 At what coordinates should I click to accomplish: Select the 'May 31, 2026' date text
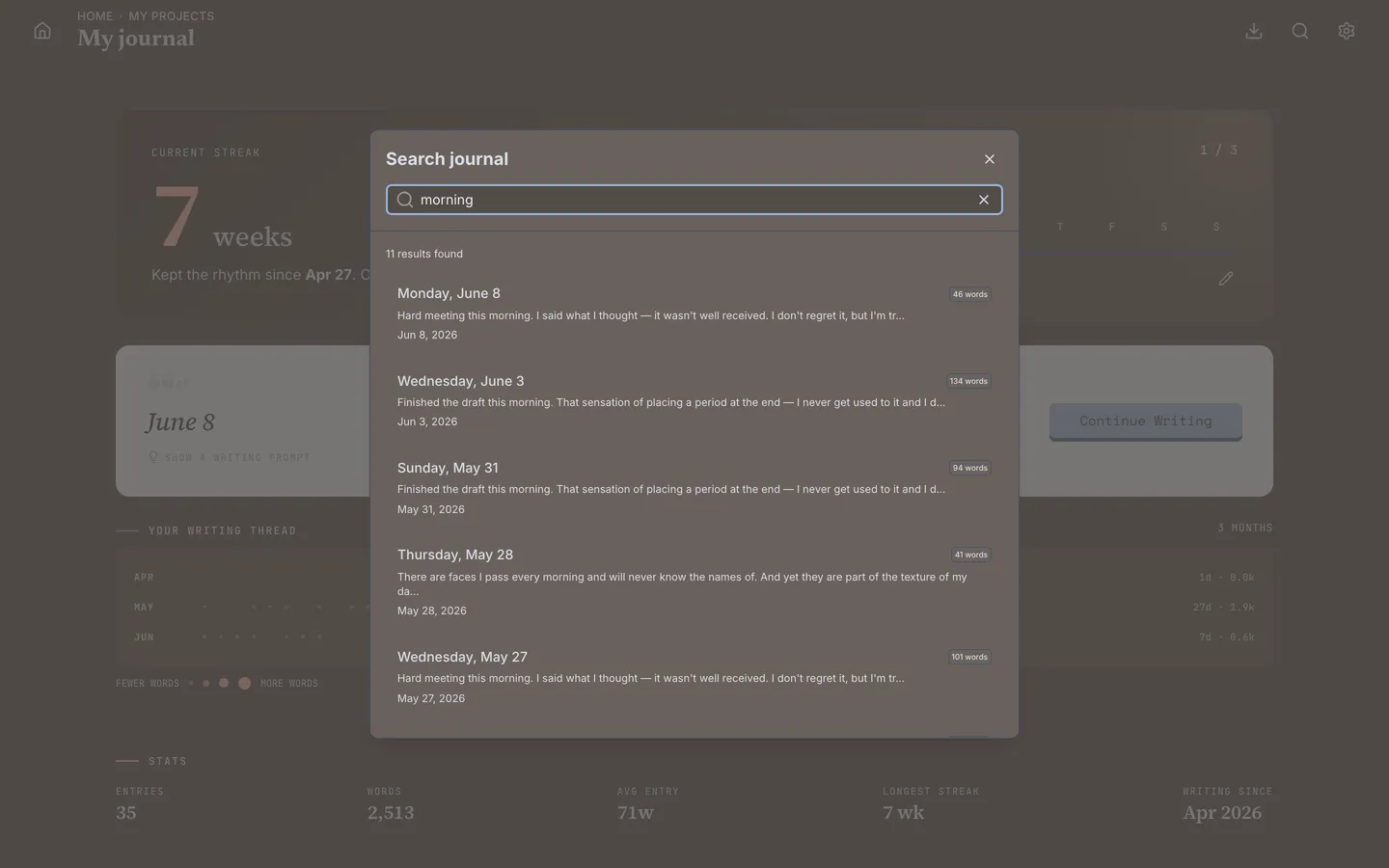[431, 509]
